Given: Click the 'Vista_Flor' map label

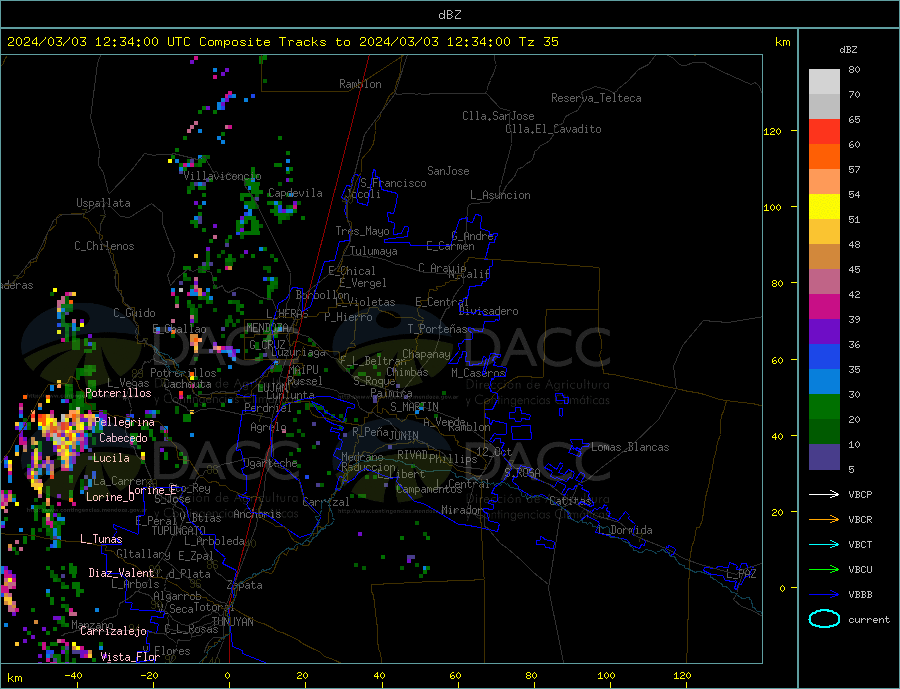Looking at the screenshot, I should 130,657.
